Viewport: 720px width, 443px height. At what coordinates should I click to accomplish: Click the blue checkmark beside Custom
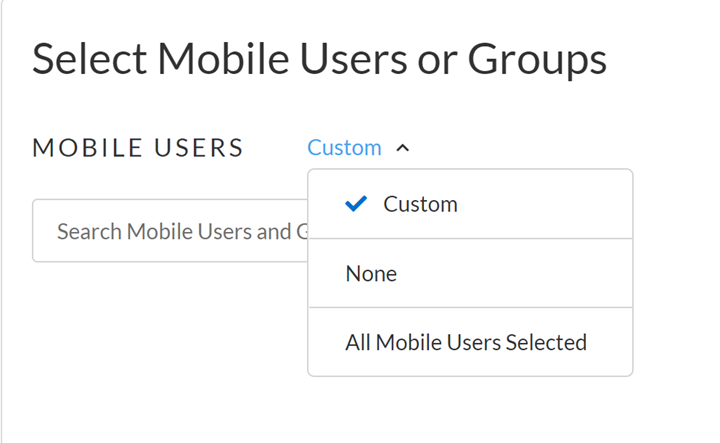click(355, 204)
